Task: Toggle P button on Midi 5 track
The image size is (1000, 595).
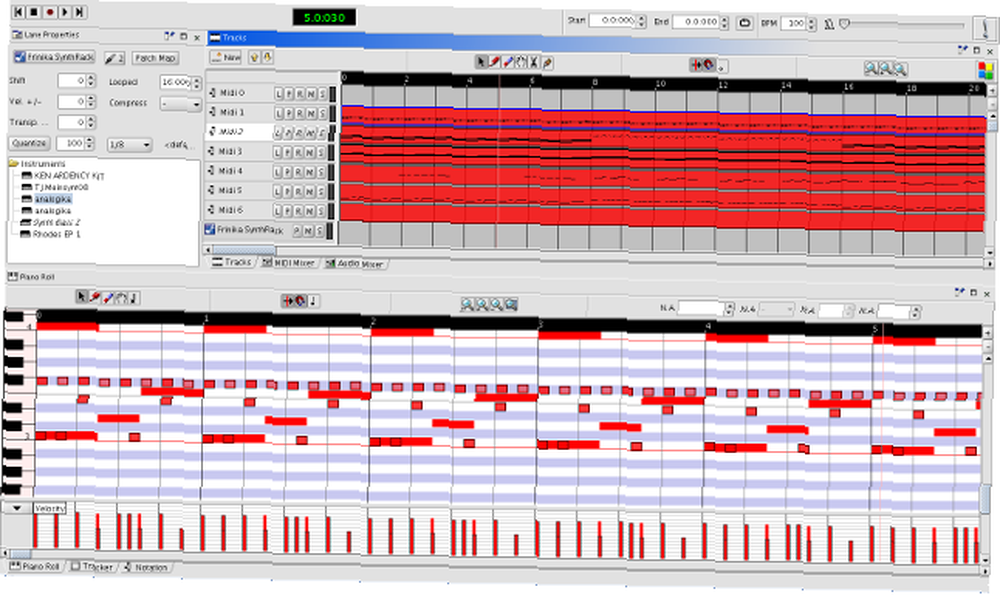Action: point(289,191)
